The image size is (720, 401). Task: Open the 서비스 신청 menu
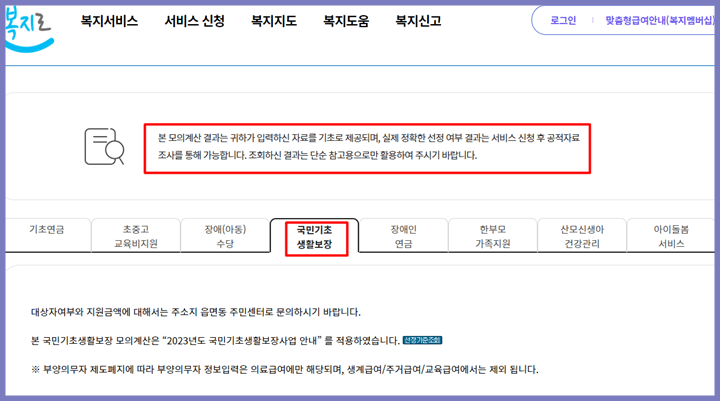point(195,21)
